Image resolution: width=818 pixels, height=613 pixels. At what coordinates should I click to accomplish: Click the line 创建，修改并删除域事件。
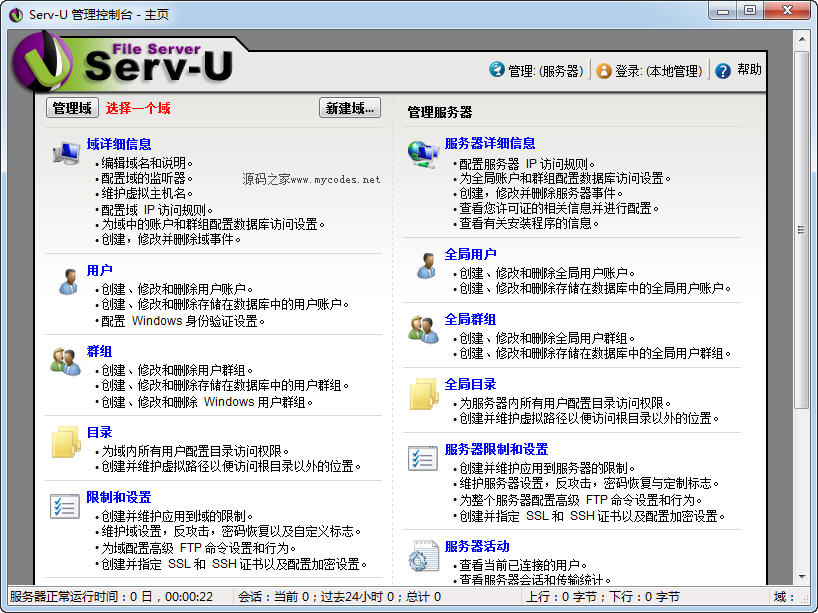click(171, 239)
